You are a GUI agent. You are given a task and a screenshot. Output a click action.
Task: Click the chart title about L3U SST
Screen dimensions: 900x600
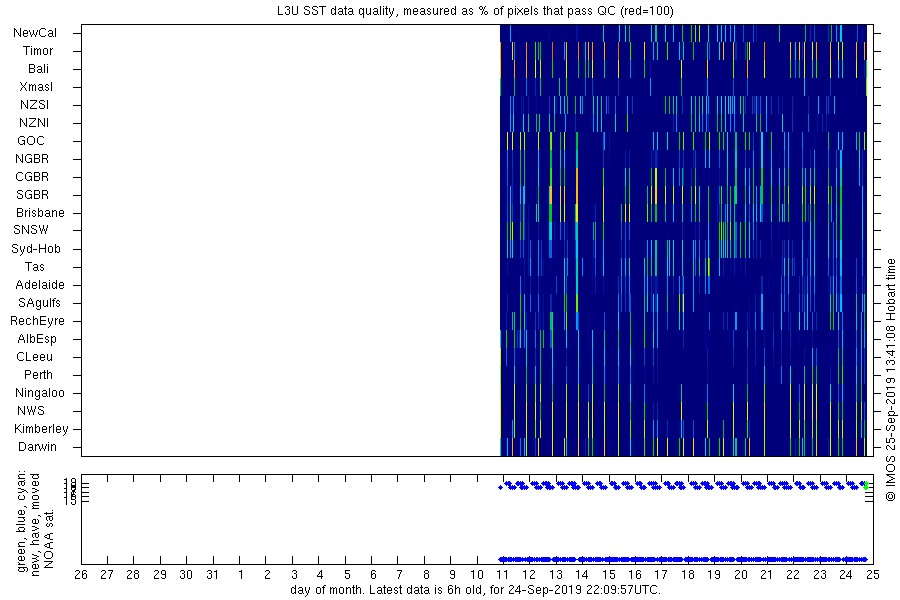click(x=475, y=11)
